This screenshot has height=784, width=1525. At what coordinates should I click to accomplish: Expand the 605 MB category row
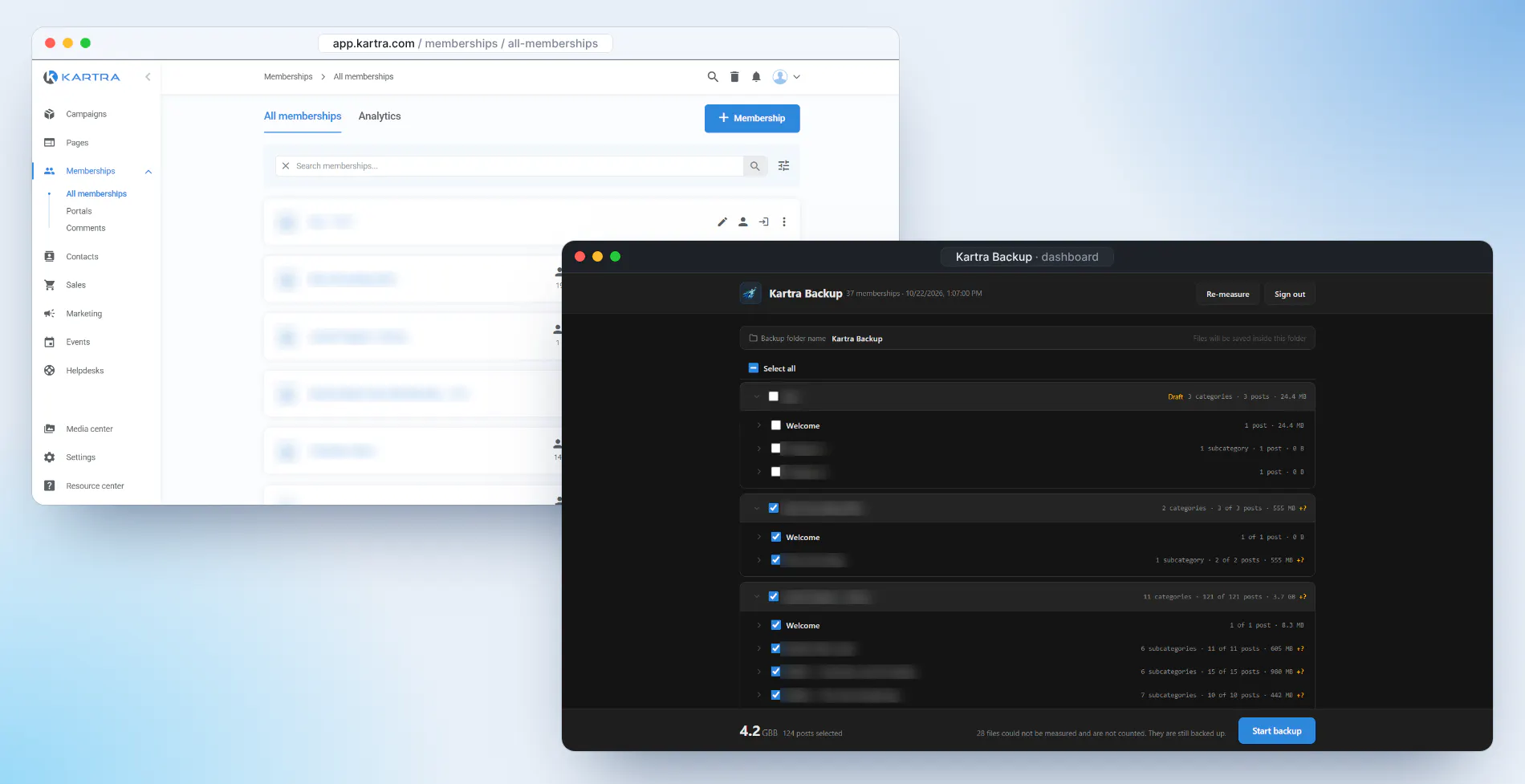tap(758, 648)
